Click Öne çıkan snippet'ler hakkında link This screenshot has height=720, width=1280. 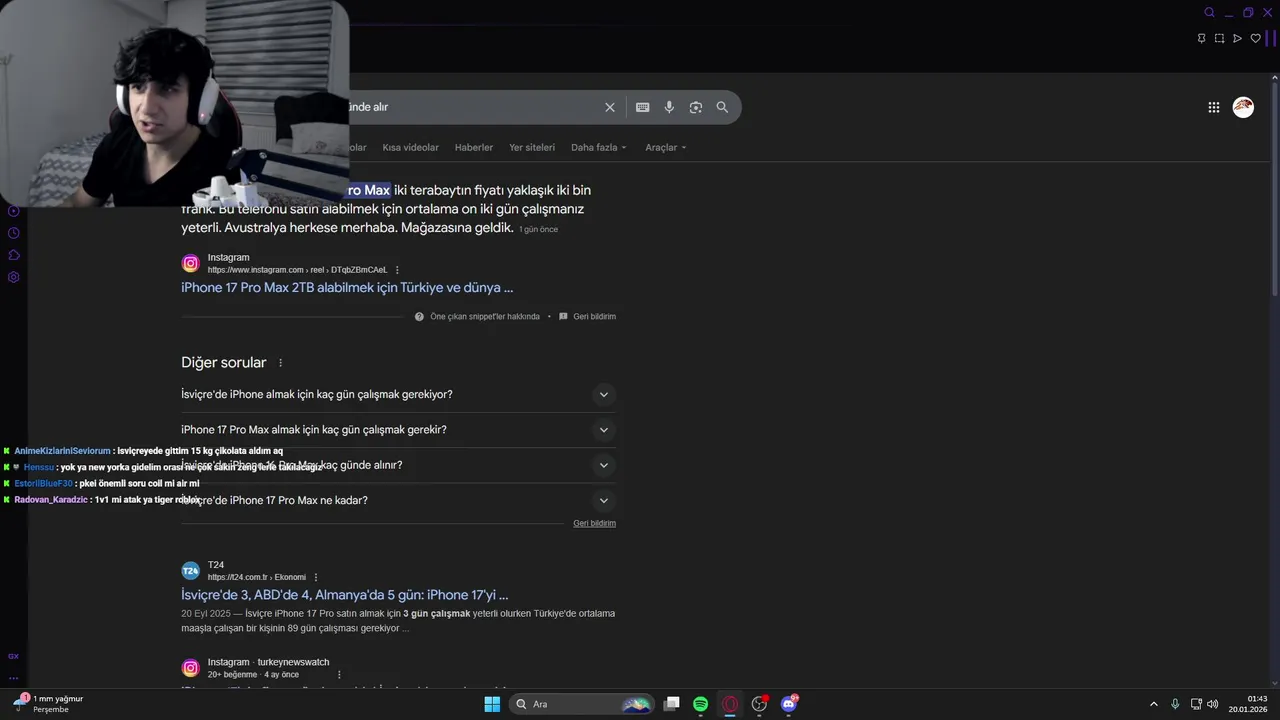[x=485, y=316]
